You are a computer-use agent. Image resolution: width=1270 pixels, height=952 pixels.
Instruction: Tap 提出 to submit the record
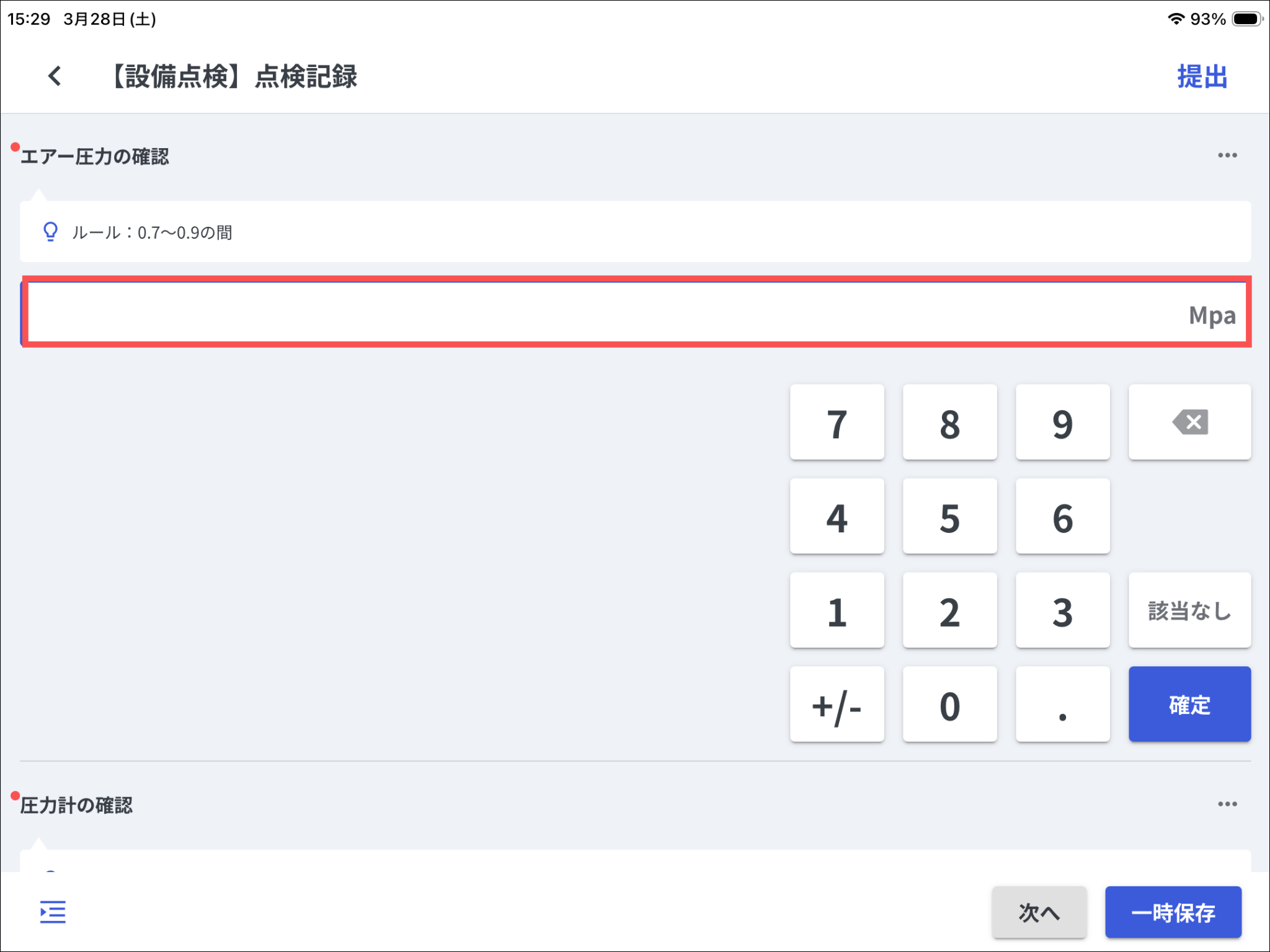(x=1202, y=77)
